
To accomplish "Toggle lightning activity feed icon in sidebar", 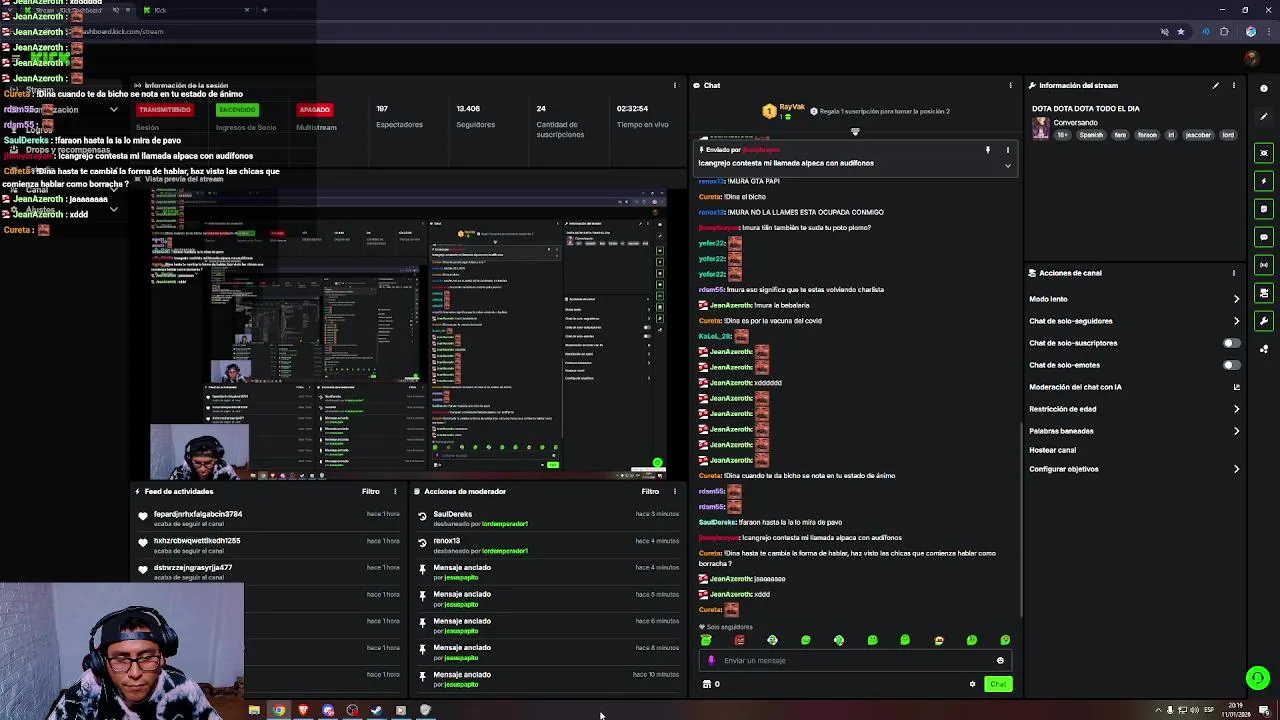I will pos(1264,181).
